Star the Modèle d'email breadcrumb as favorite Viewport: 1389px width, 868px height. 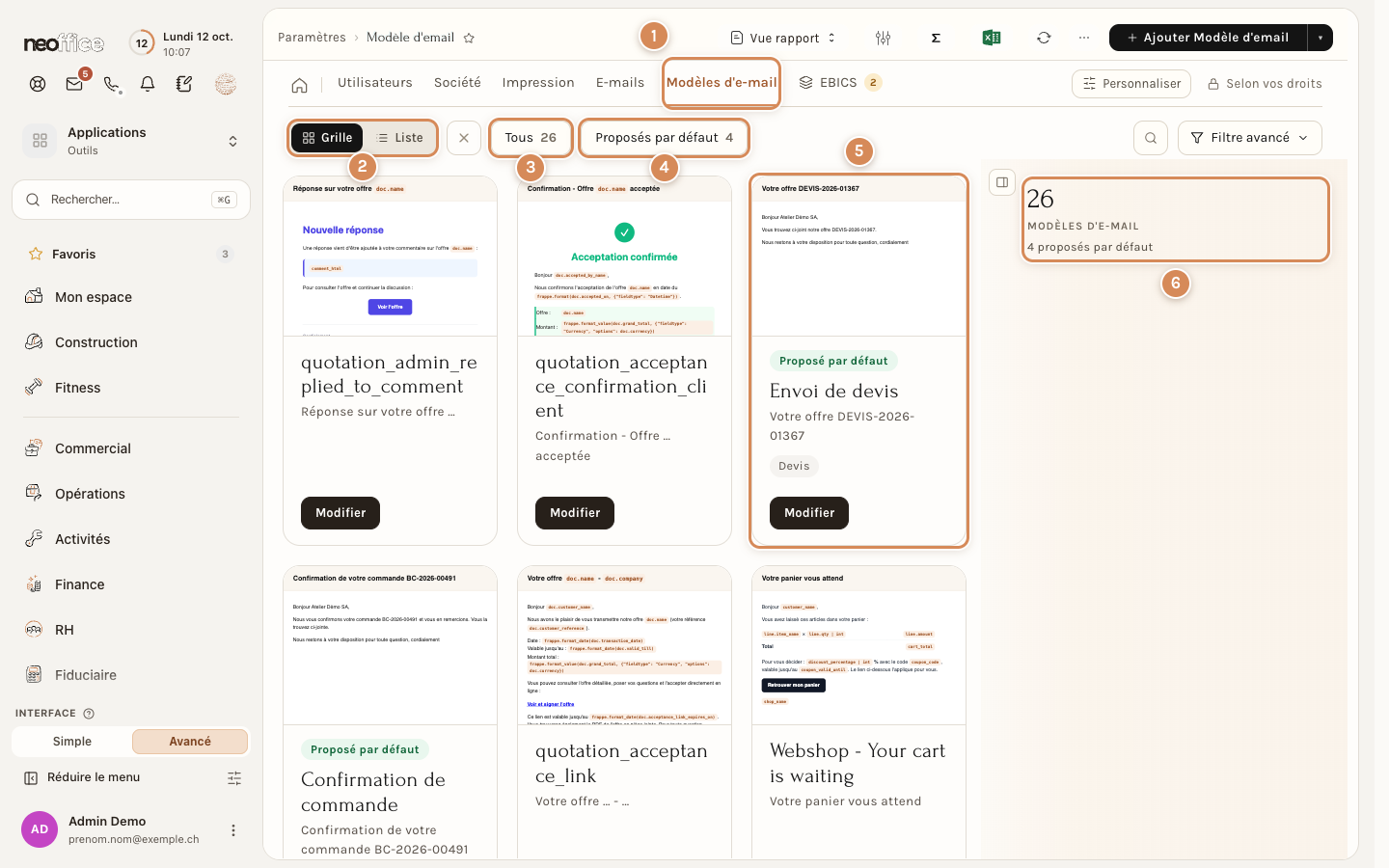pyautogui.click(x=469, y=38)
